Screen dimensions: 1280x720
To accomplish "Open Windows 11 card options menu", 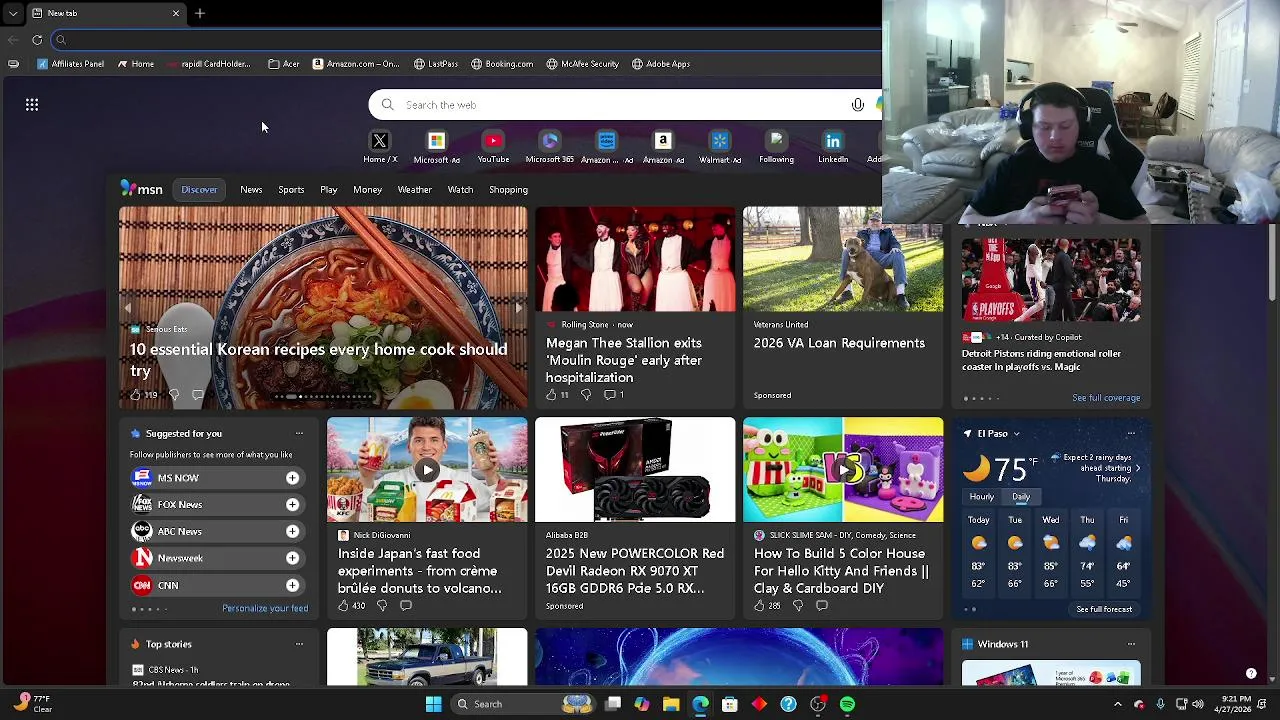I will (x=1131, y=644).
